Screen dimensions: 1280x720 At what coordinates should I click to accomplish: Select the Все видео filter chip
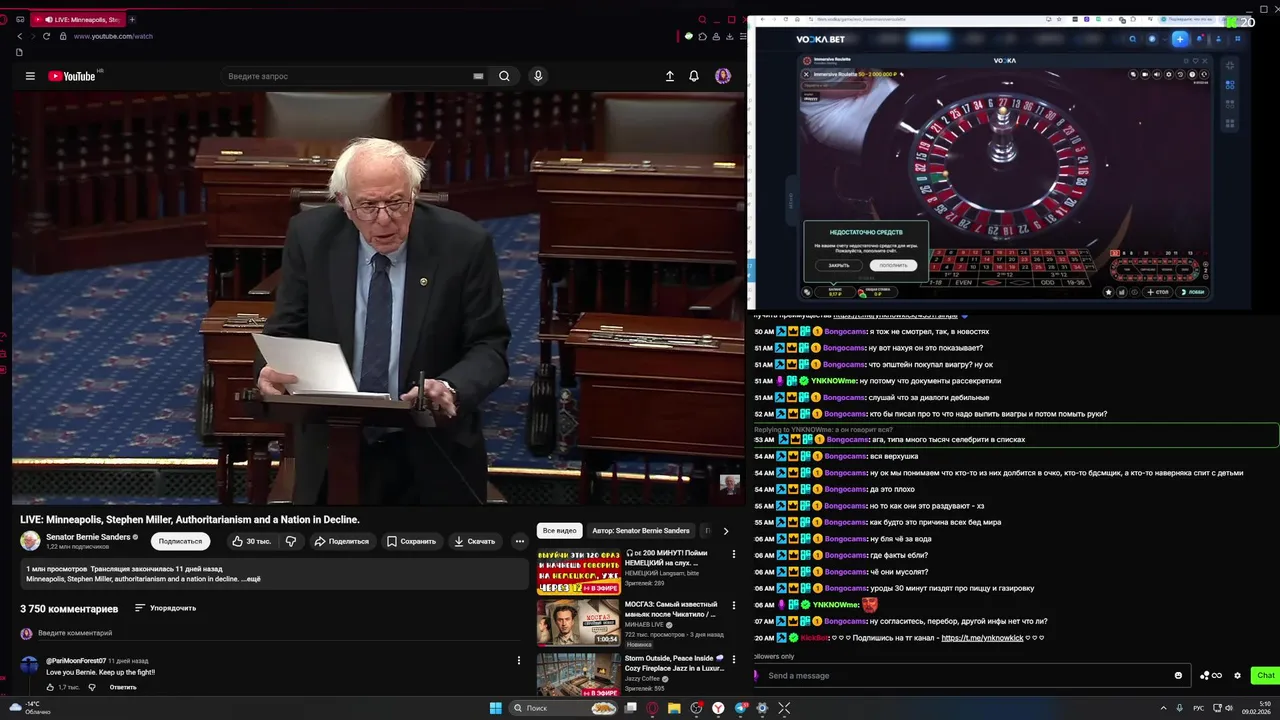(559, 530)
